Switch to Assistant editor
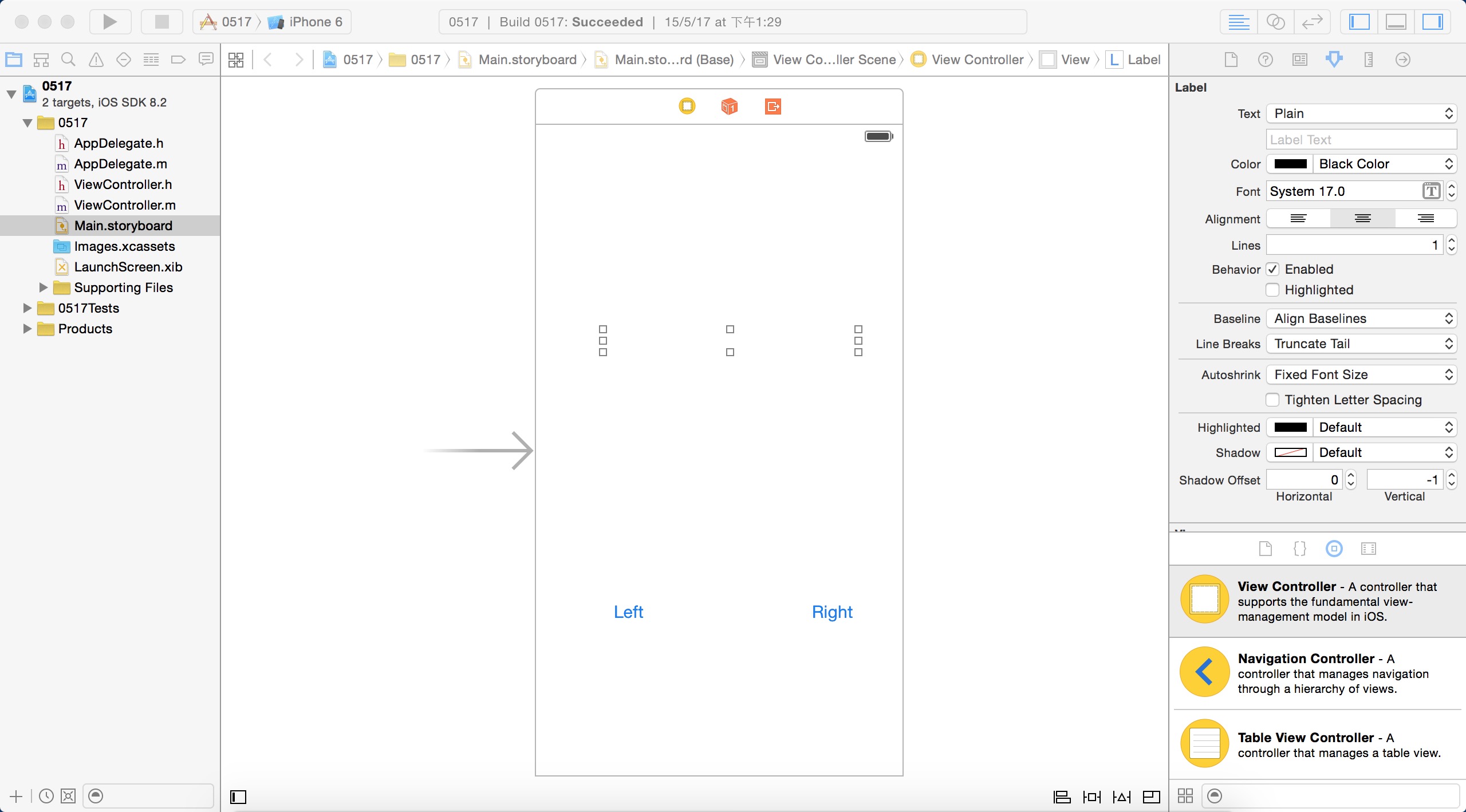 (x=1275, y=22)
